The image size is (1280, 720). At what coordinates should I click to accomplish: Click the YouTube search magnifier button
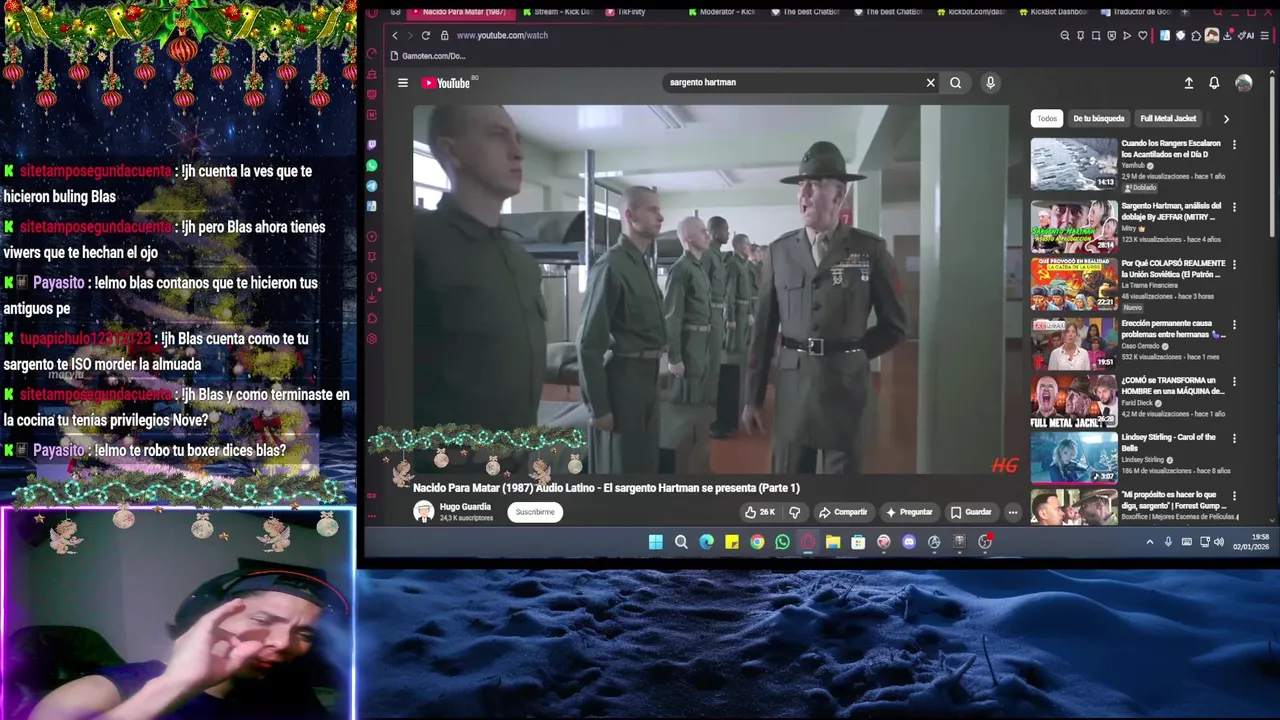pyautogui.click(x=956, y=83)
